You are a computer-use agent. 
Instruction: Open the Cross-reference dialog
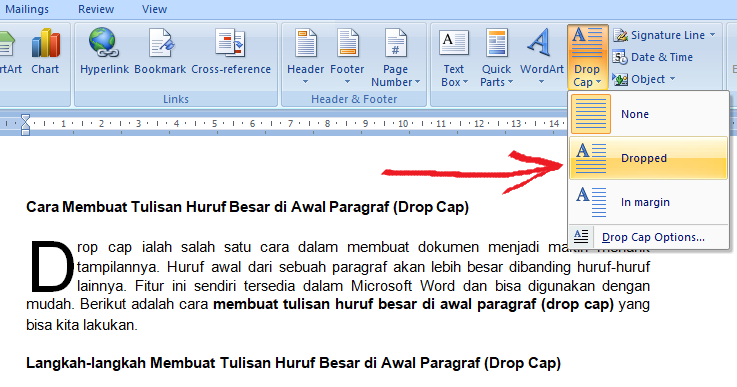(x=231, y=51)
